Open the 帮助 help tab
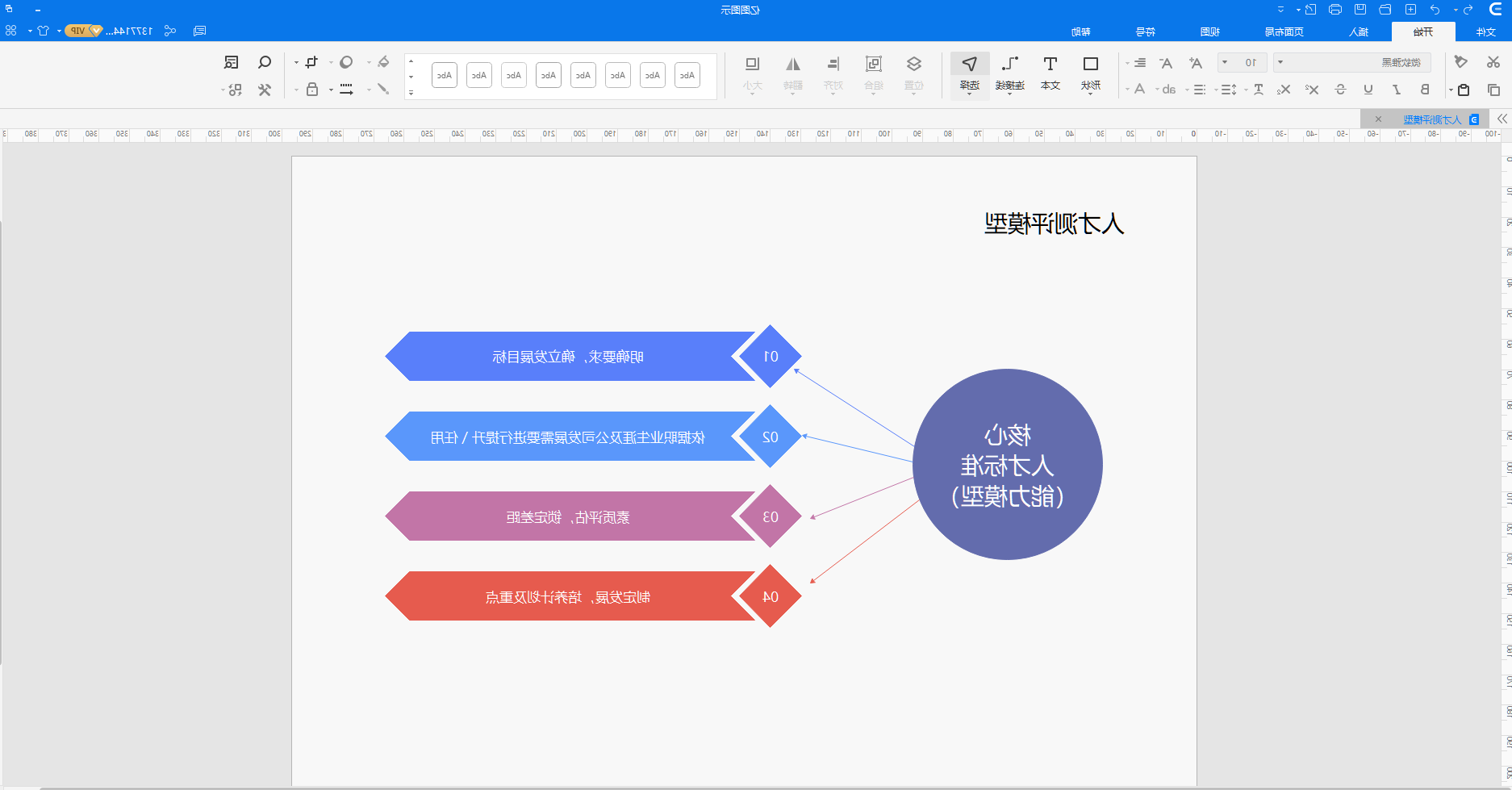Image resolution: width=1512 pixels, height=790 pixels. [1081, 31]
